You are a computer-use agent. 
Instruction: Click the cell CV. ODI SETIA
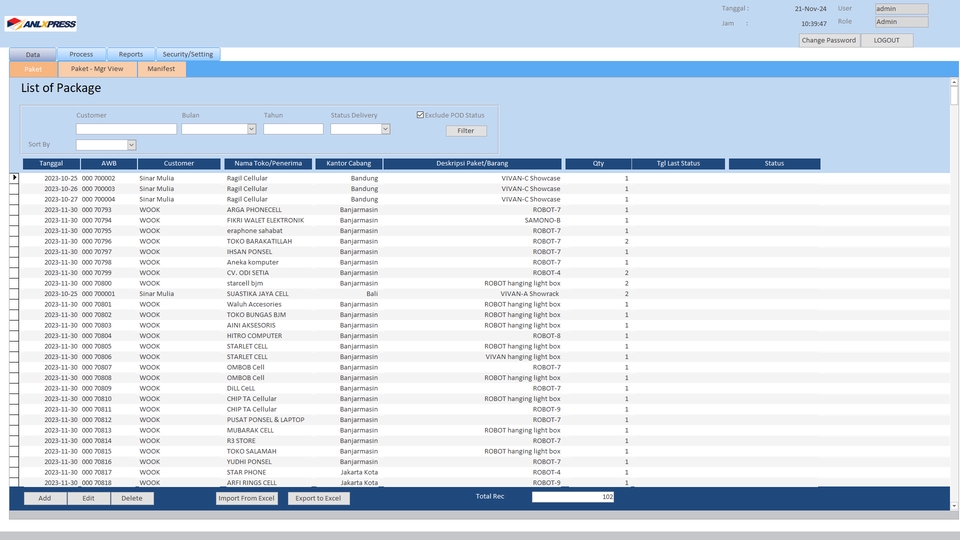(x=247, y=272)
